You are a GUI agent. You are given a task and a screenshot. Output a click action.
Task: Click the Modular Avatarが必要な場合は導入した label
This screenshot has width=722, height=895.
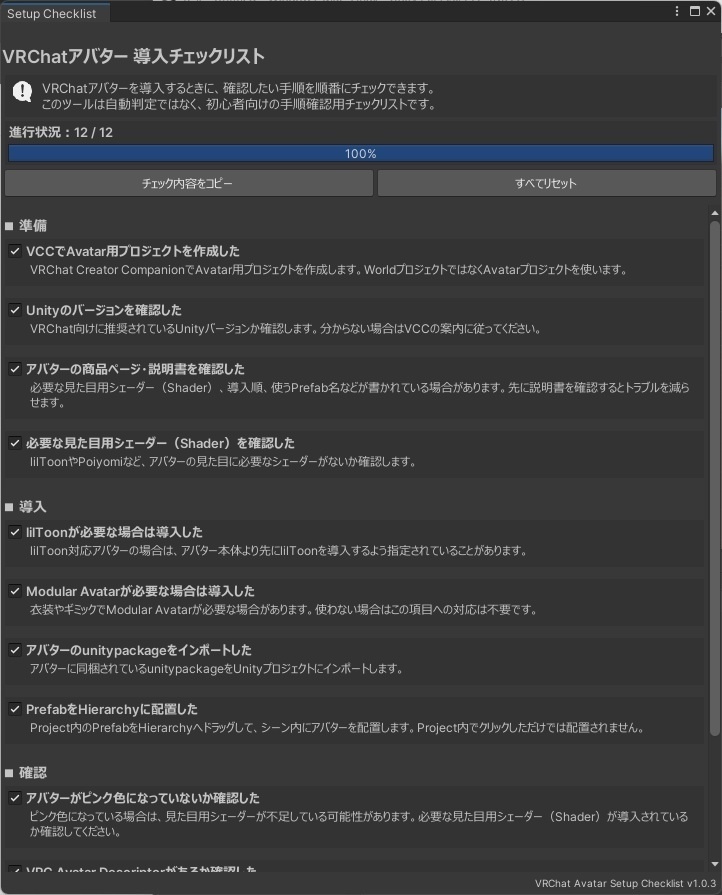point(140,591)
